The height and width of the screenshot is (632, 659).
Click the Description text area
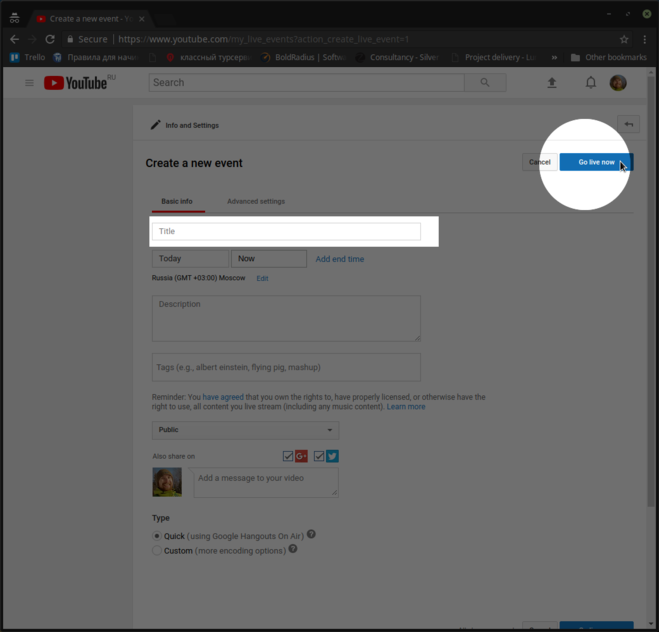(286, 318)
